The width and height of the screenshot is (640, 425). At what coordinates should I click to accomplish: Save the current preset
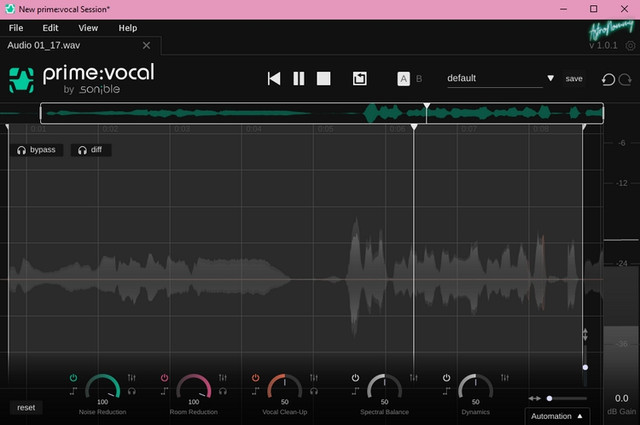[574, 78]
